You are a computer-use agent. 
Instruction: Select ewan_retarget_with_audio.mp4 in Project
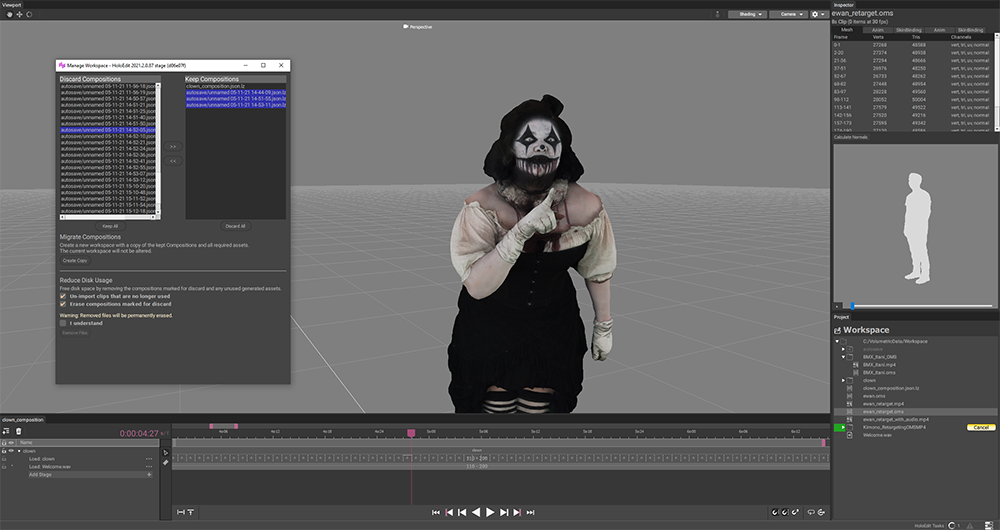pyautogui.click(x=895, y=420)
